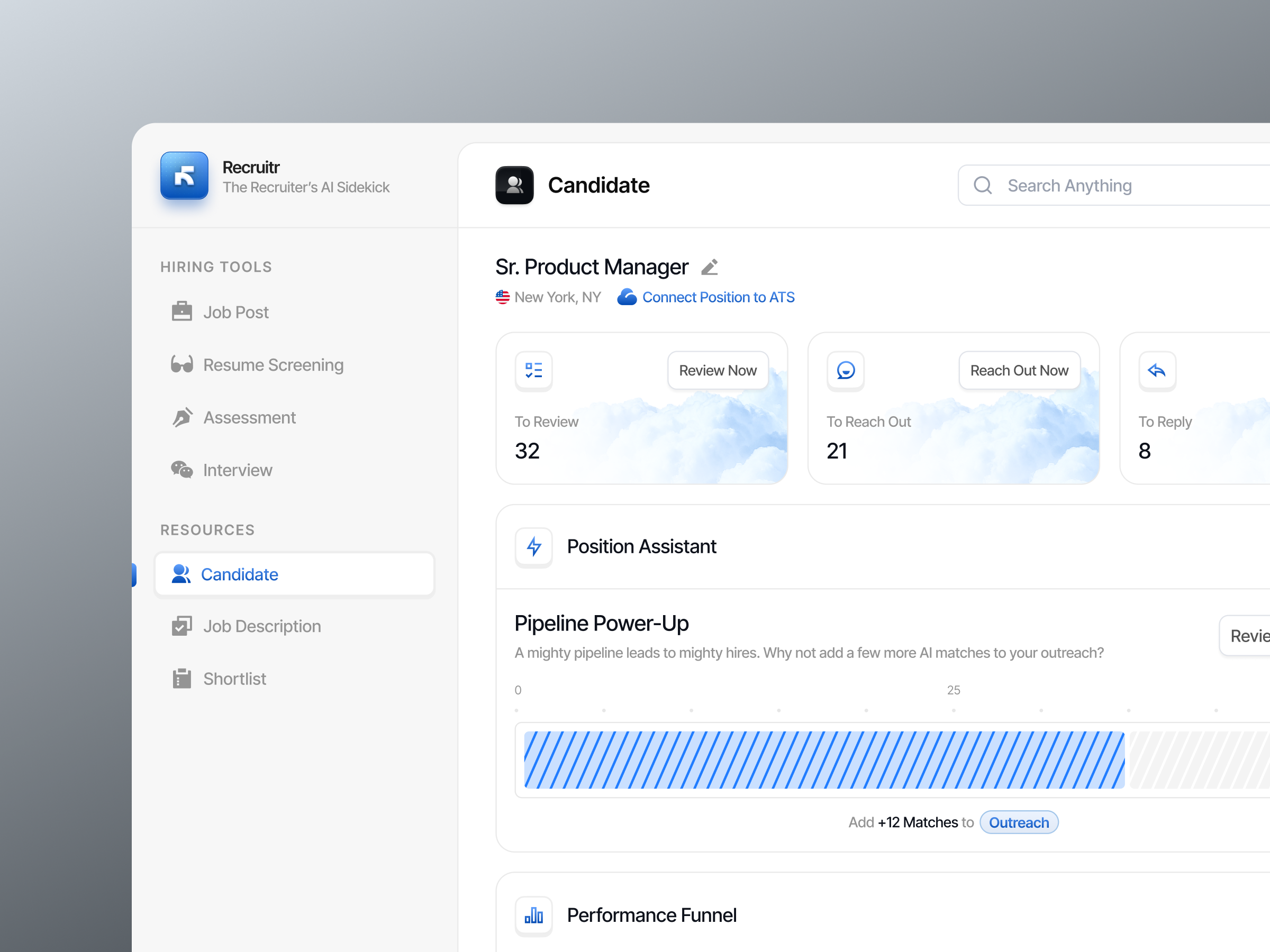
Task: Open the Shortlist section
Action: point(234,678)
